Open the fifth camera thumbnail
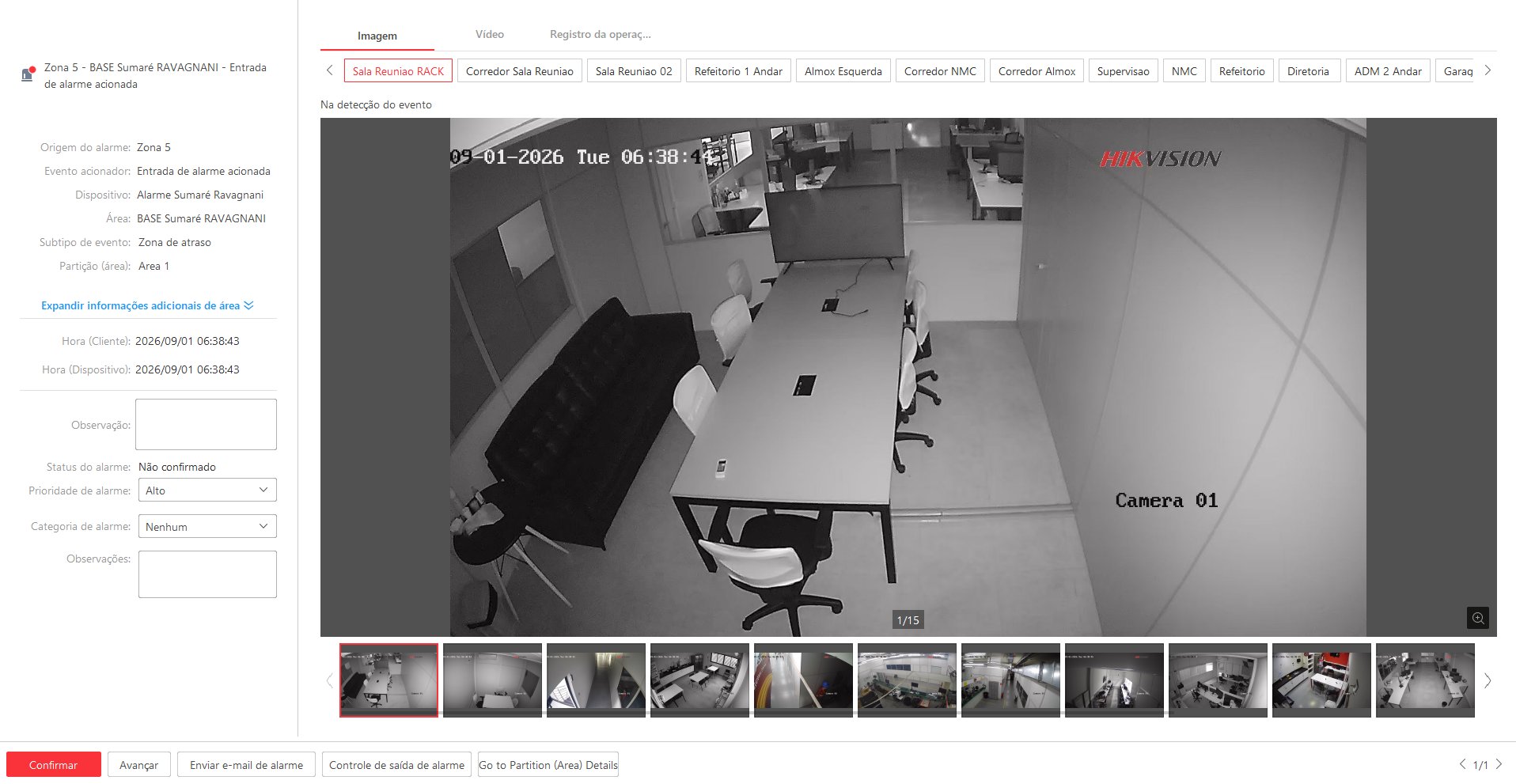1516x784 pixels. 803,680
